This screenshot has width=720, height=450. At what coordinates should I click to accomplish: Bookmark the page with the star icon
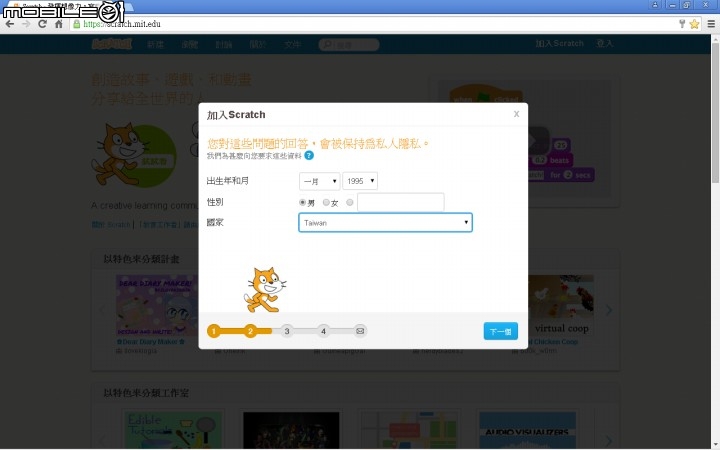(x=694, y=24)
